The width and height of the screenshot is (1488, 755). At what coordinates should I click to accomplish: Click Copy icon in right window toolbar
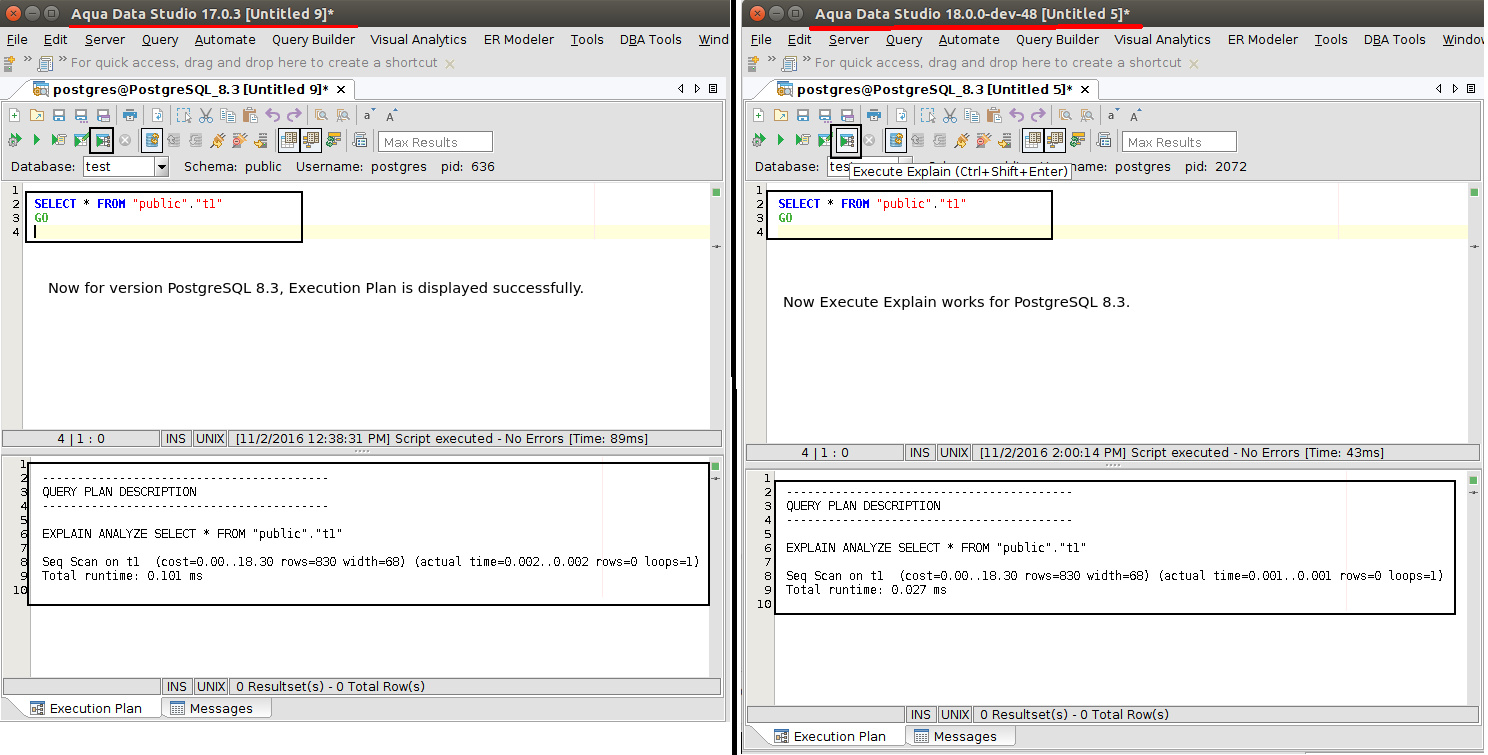coord(971,115)
